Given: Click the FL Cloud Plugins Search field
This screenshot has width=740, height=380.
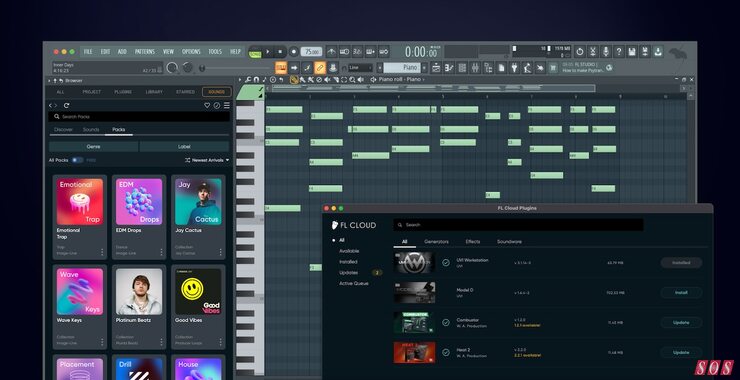Looking at the screenshot, I should (x=518, y=225).
